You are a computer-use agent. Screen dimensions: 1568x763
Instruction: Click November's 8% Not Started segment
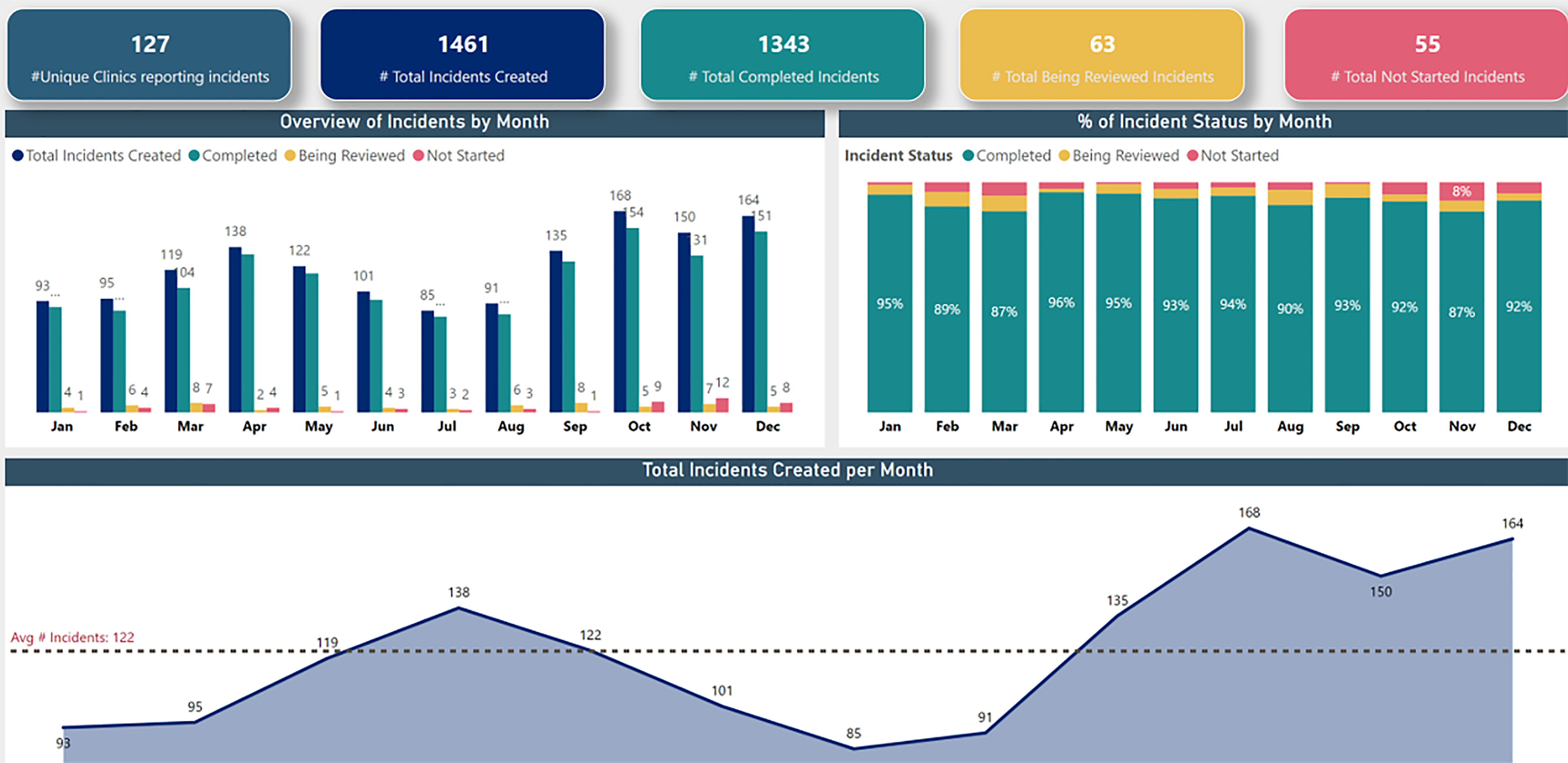pyautogui.click(x=1461, y=191)
